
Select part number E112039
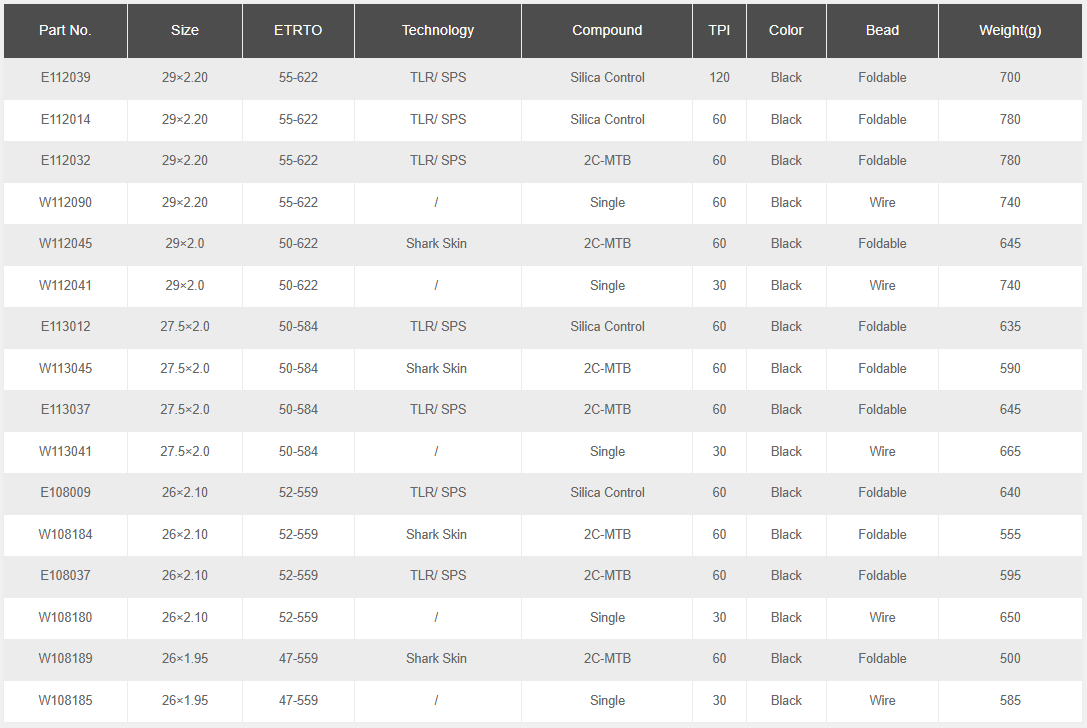click(x=65, y=77)
